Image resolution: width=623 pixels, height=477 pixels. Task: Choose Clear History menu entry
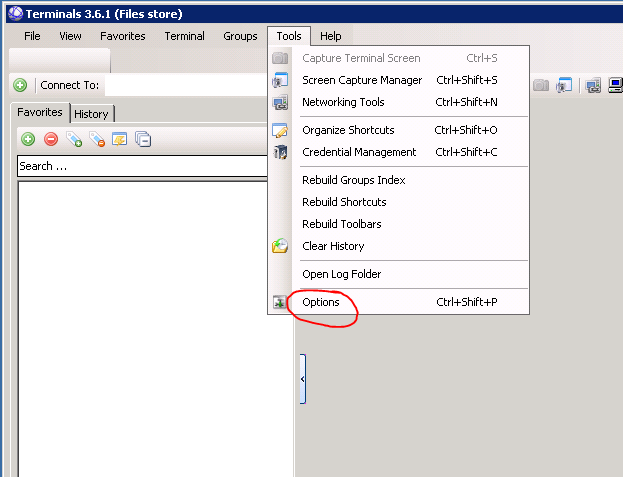(x=399, y=246)
